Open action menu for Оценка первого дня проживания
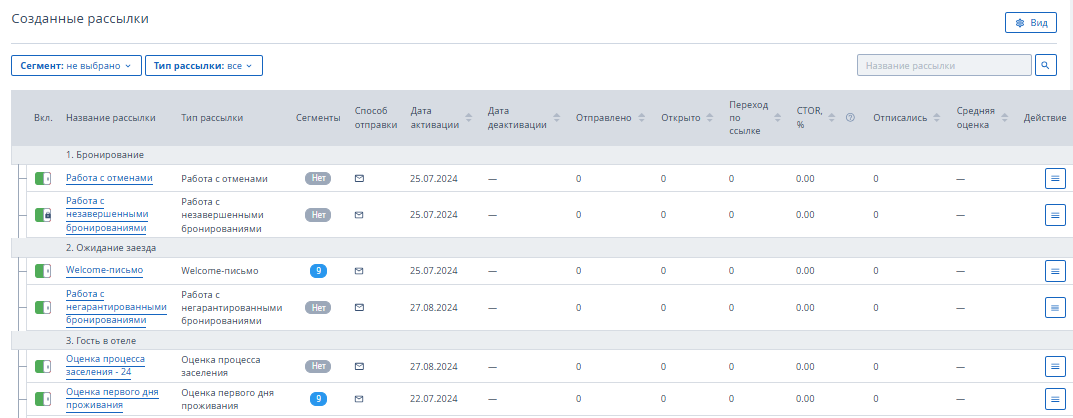This screenshot has width=1073, height=418. (x=1055, y=399)
